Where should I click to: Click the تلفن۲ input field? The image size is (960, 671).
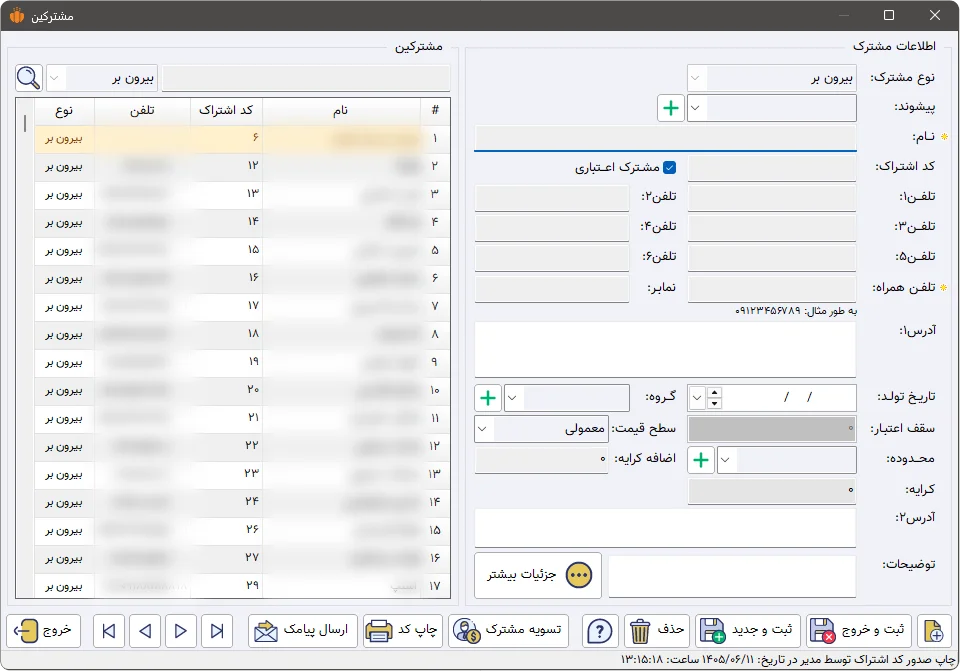(552, 197)
